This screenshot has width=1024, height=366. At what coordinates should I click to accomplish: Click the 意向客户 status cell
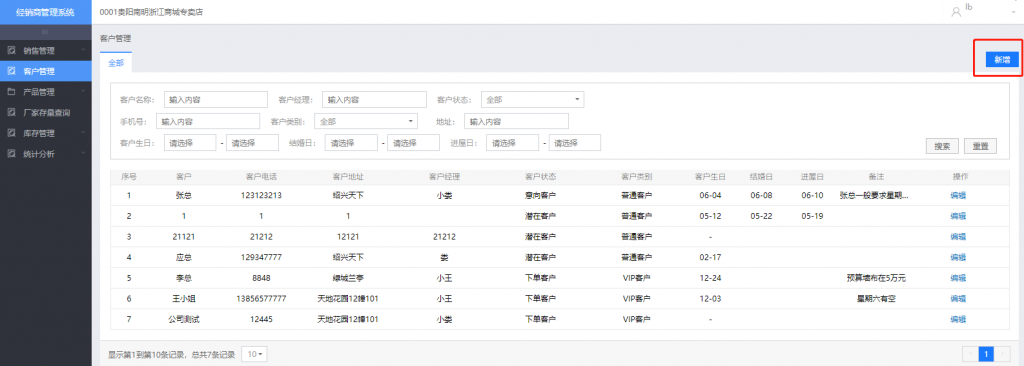coord(541,195)
